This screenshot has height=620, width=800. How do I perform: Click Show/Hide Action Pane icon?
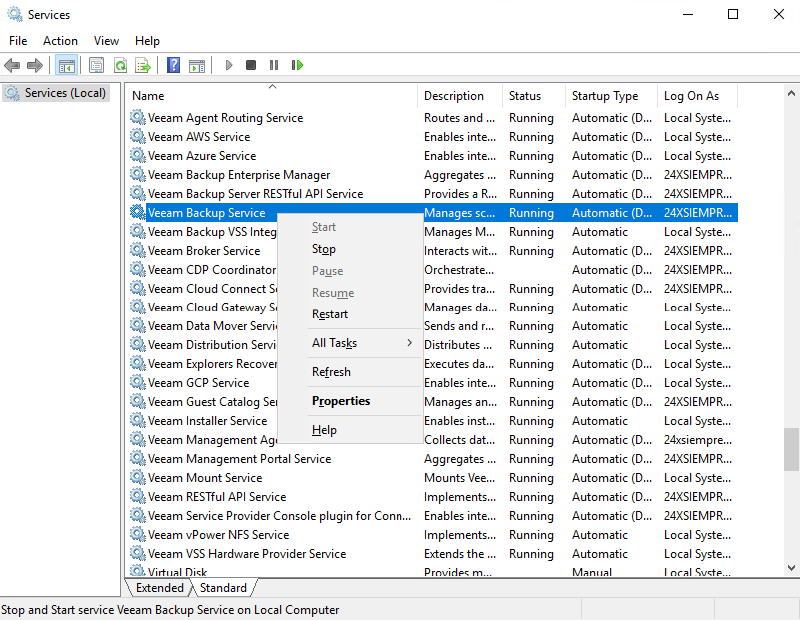(197, 65)
